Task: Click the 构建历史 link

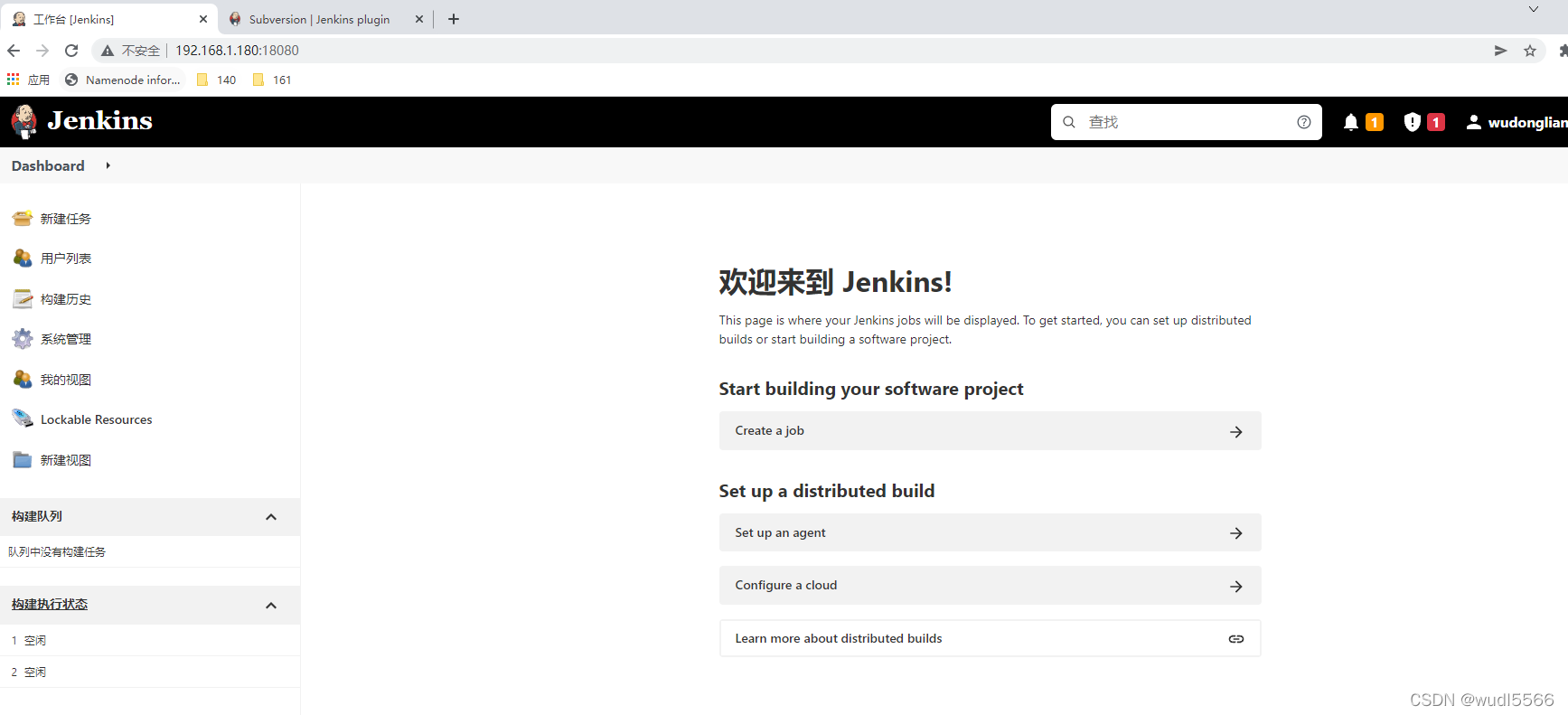Action: pyautogui.click(x=66, y=299)
